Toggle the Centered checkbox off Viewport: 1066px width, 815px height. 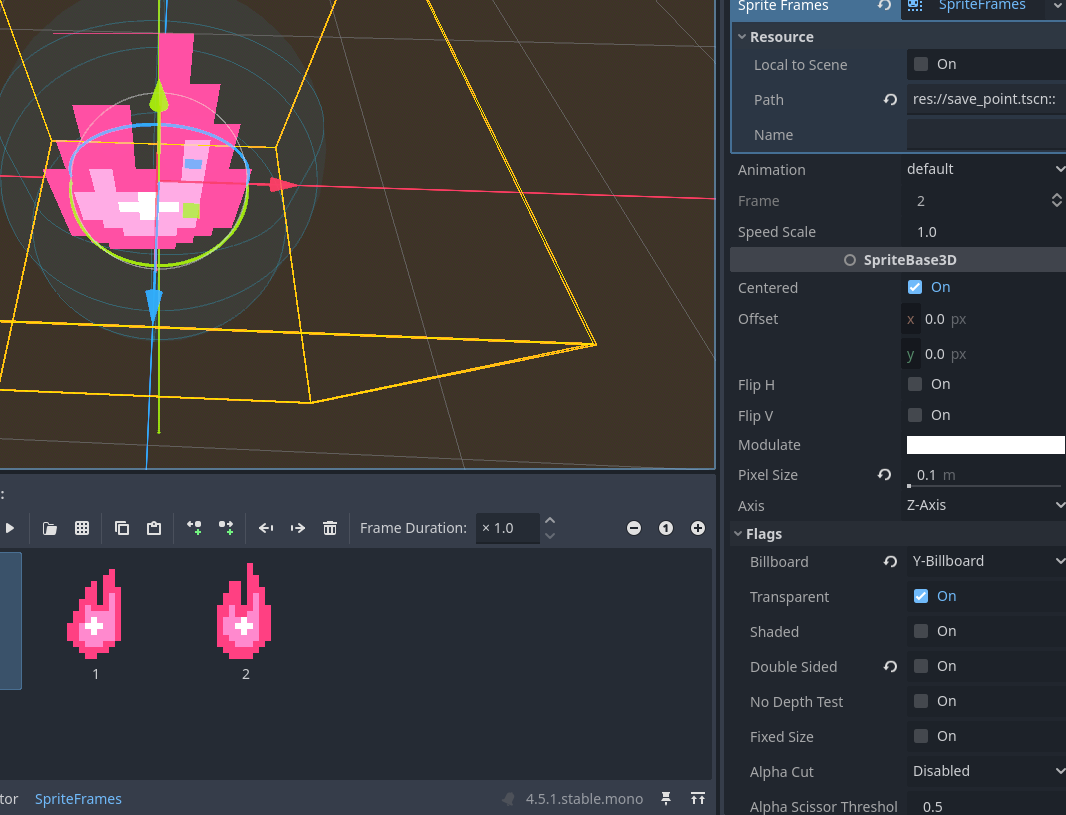[914, 287]
